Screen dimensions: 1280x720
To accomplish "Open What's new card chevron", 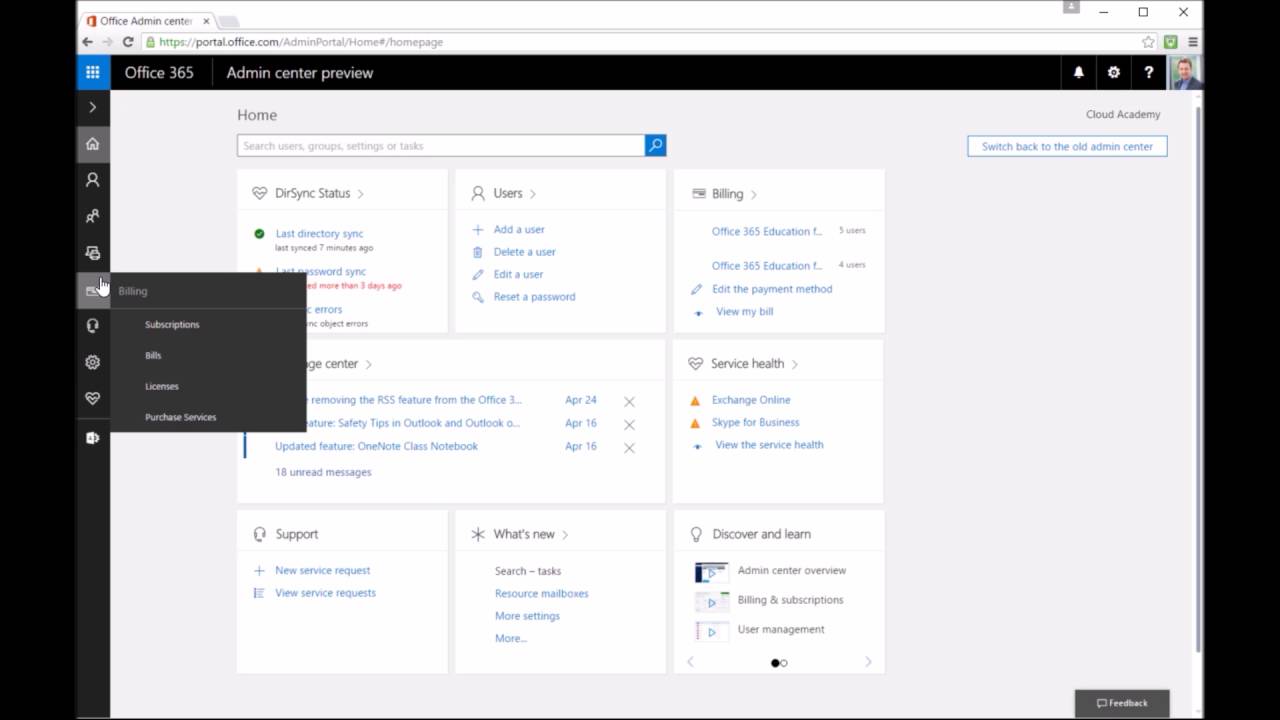I will click(x=565, y=535).
